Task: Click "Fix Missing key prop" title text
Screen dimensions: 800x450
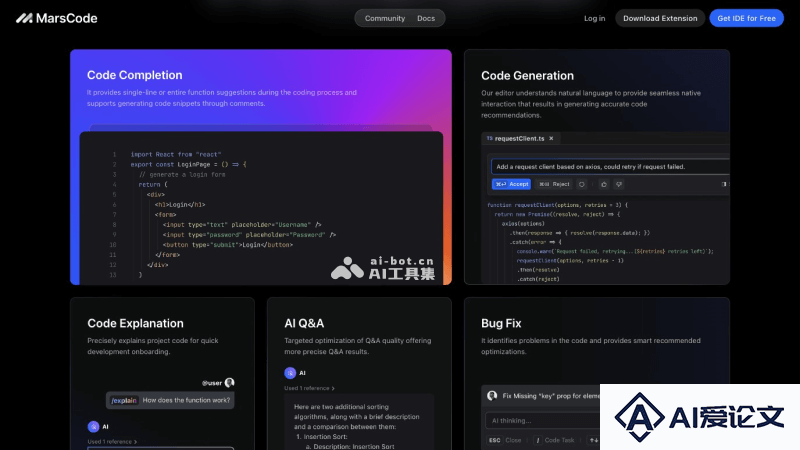Action: 551,396
